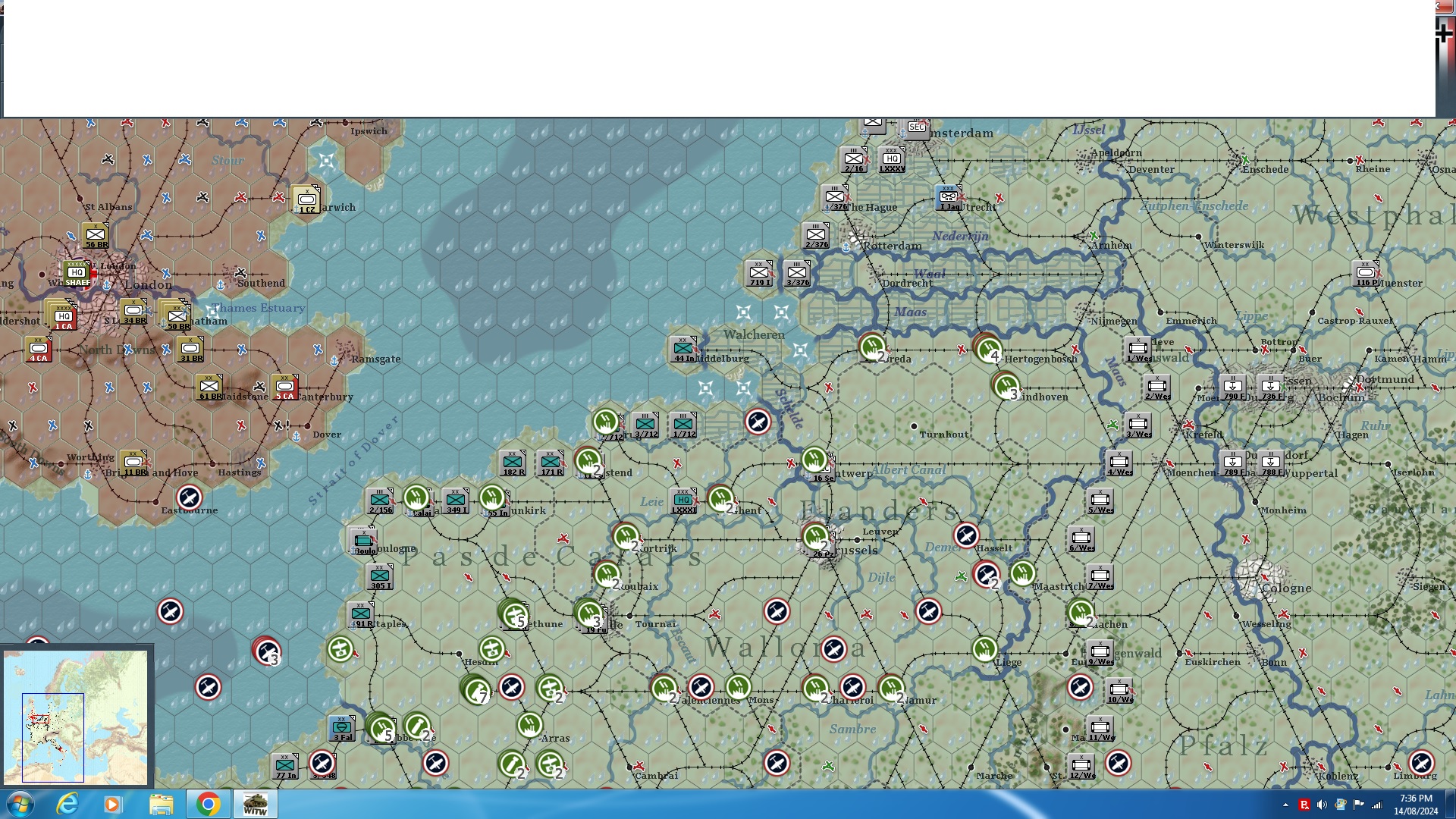Screen dimensions: 1456x819
Task: Select the 3 Fal paratroop division
Action: [x=342, y=729]
